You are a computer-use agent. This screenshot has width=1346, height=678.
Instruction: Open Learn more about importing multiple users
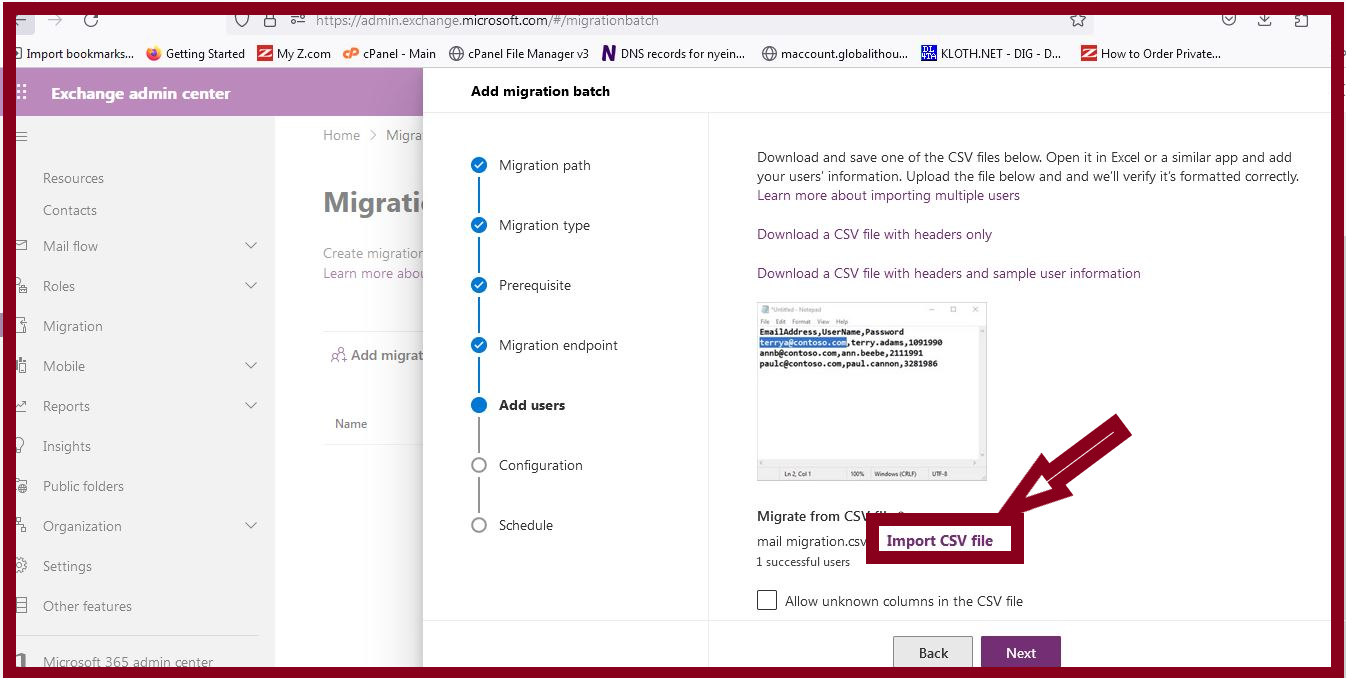coord(888,195)
